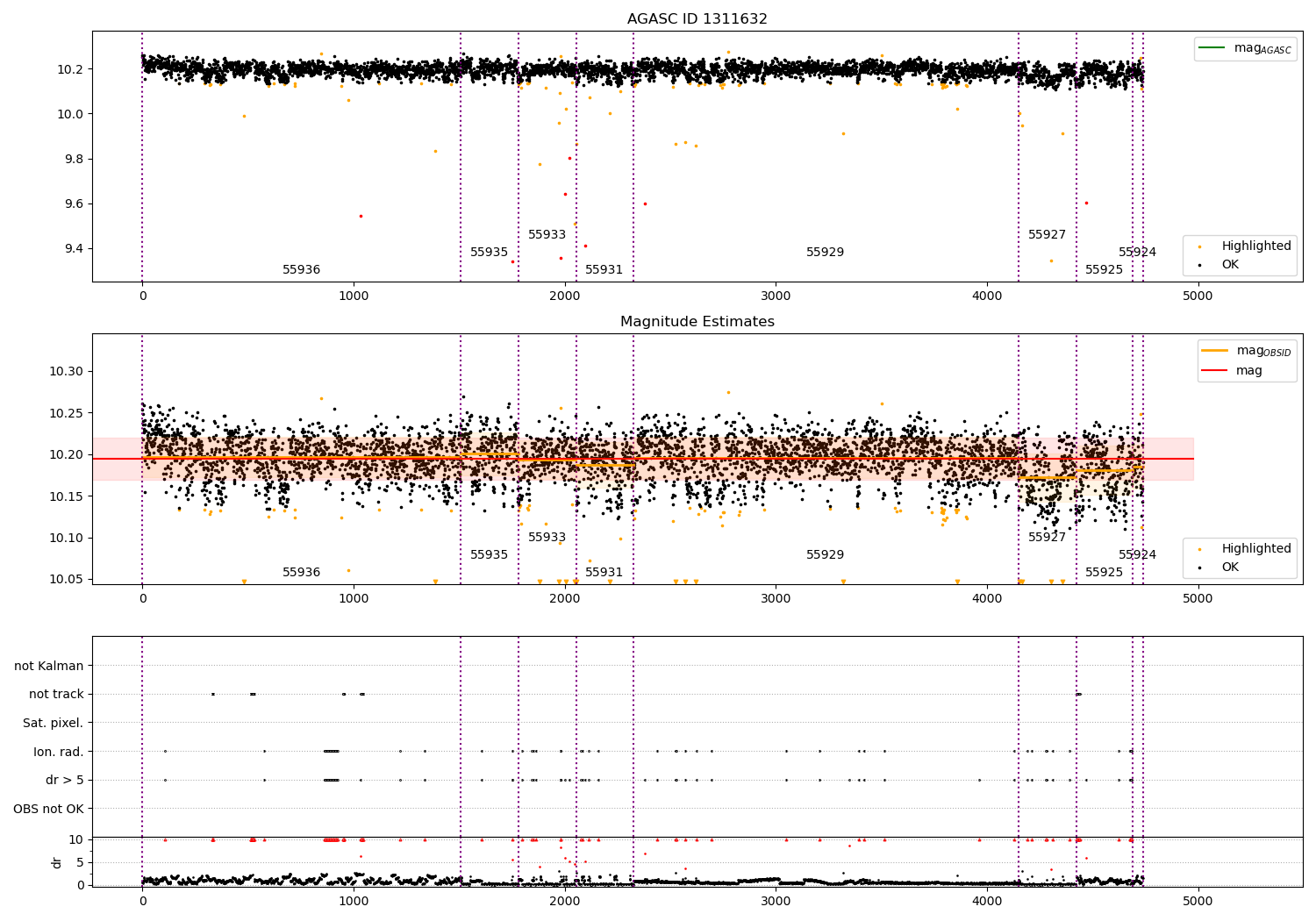The width and height of the screenshot is (1316, 921).
Task: Click OBSID label 55931 in the Magnitude Estimates plot
Action: pos(604,572)
